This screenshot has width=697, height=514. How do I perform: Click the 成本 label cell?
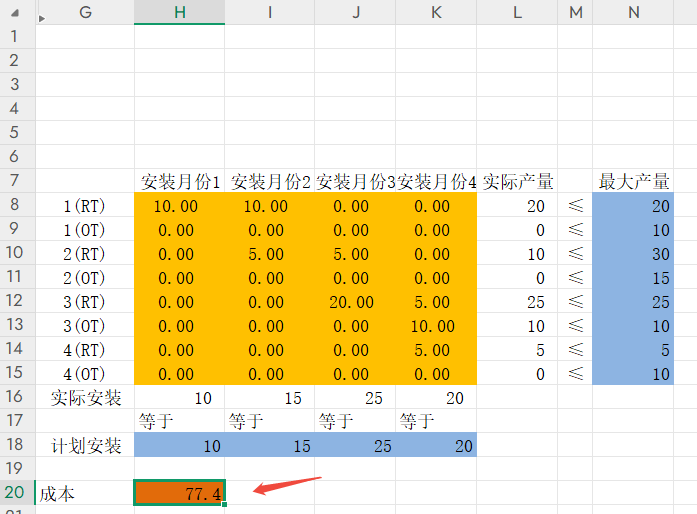[x=85, y=493]
